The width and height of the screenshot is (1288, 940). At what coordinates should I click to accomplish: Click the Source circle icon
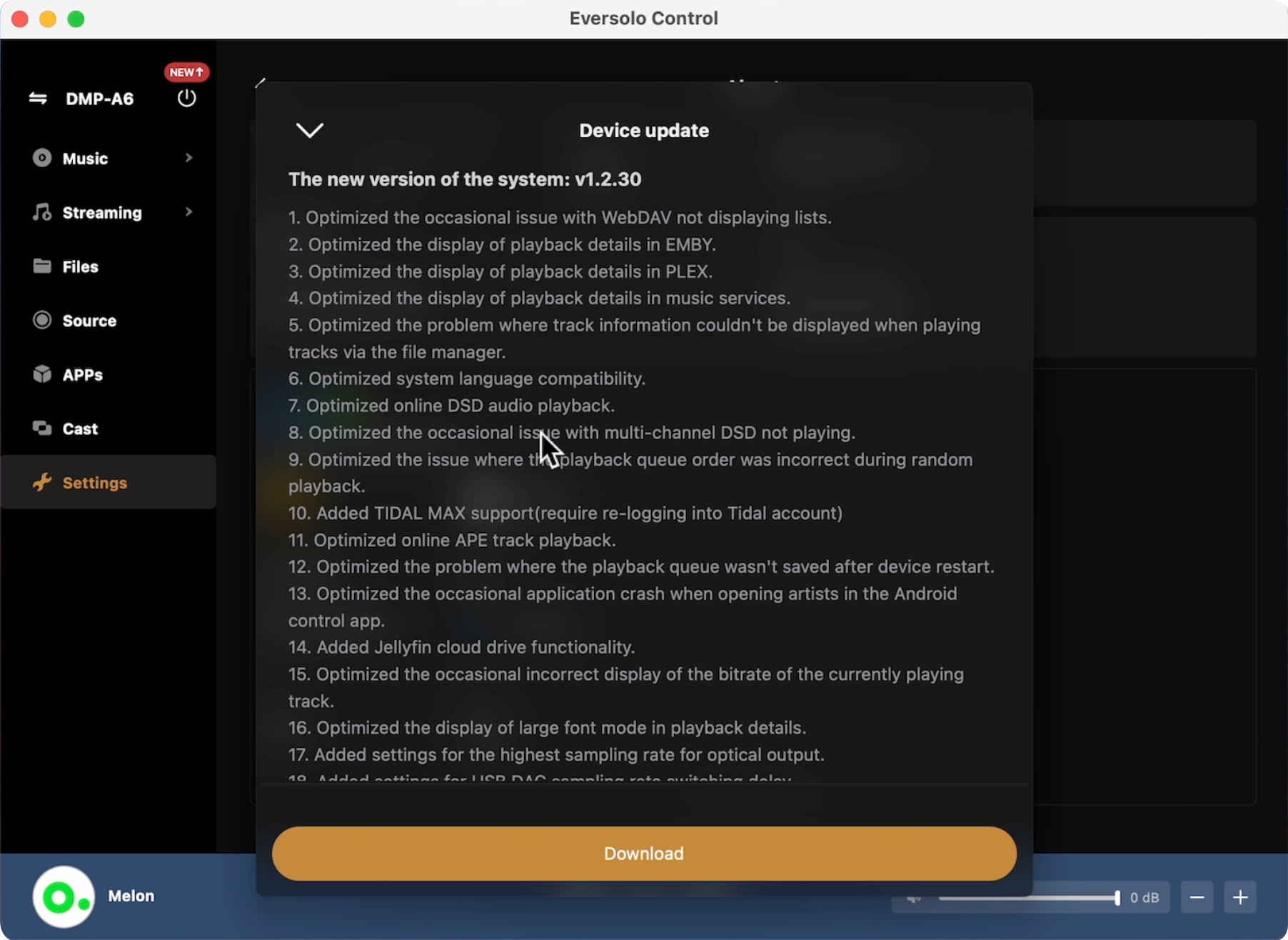coord(42,320)
